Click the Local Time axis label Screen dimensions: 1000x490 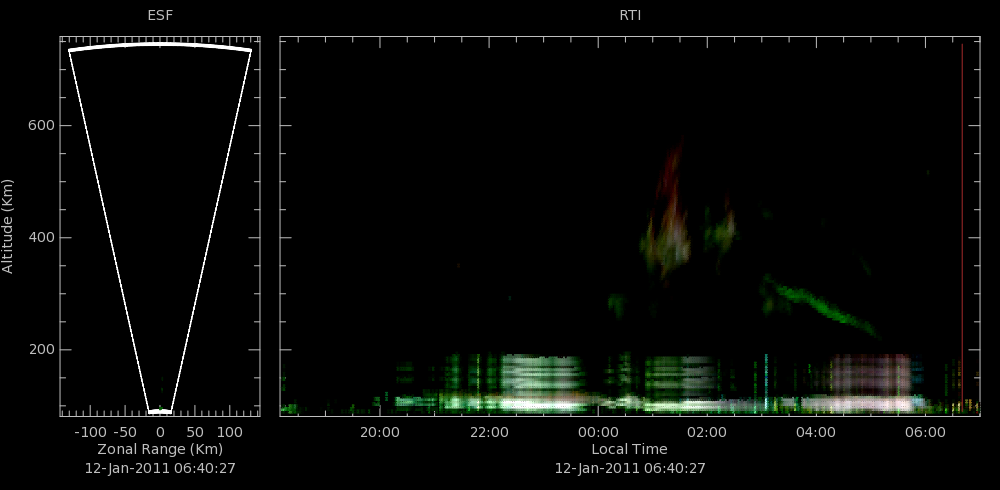pos(629,449)
